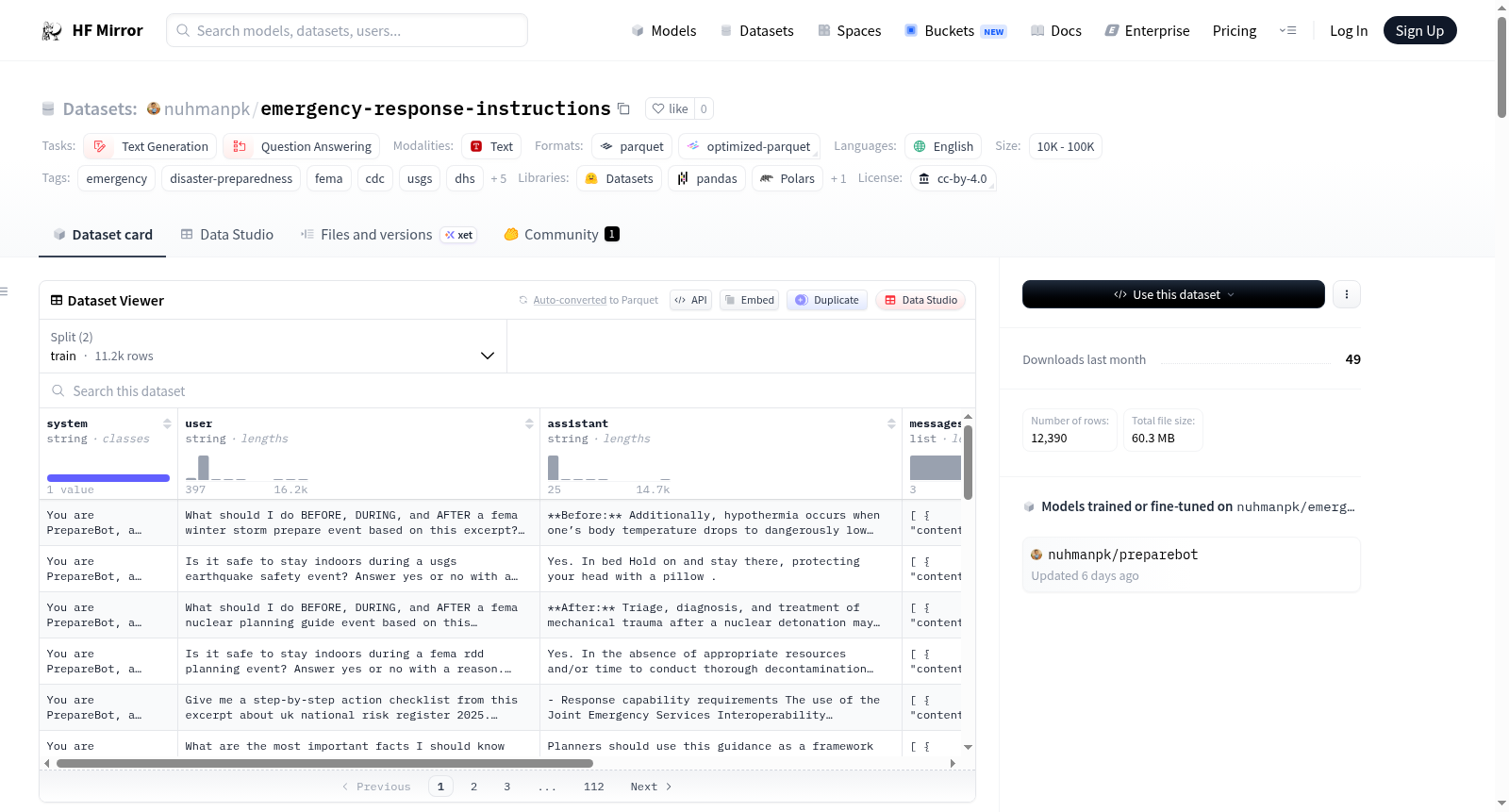This screenshot has width=1509, height=812.
Task: Open Data Studio from the viewer header
Action: (920, 300)
